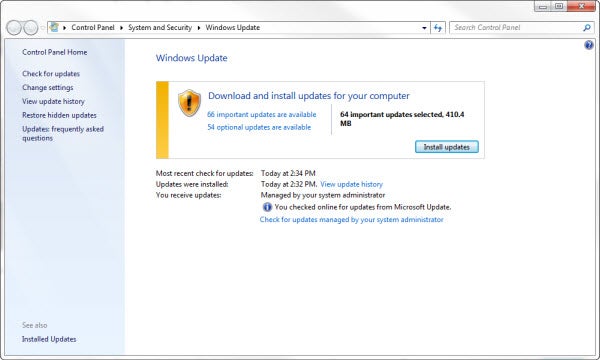Click the Windows Update page heading

tap(192, 58)
